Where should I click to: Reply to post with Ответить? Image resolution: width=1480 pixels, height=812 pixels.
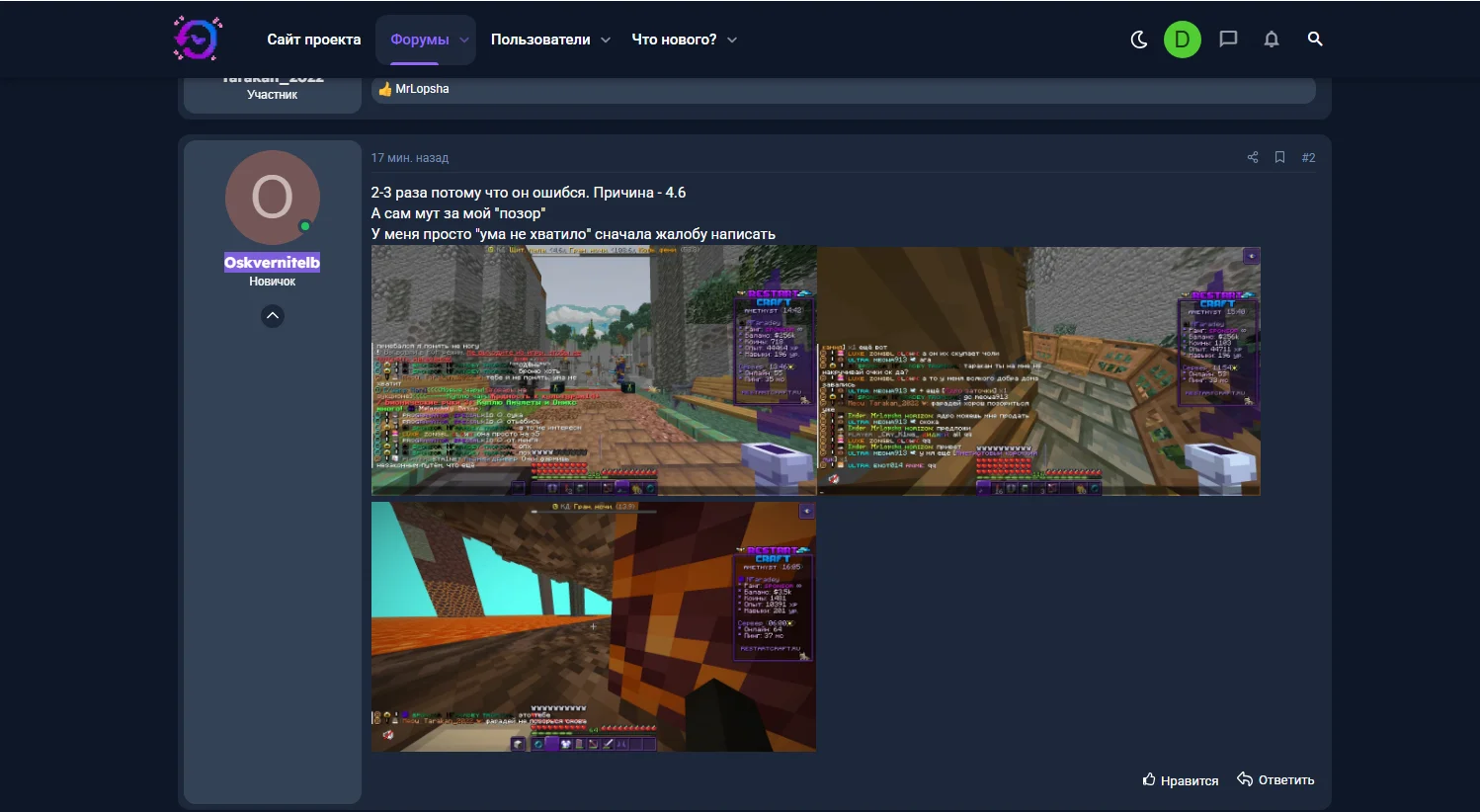[1275, 779]
